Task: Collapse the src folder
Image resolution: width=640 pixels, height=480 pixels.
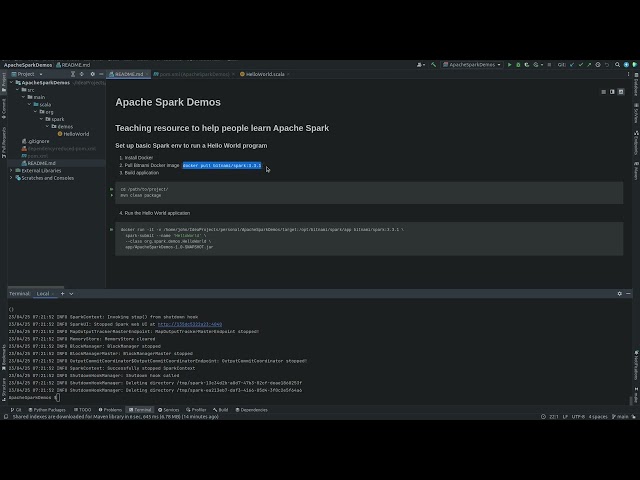Action: click(18, 90)
